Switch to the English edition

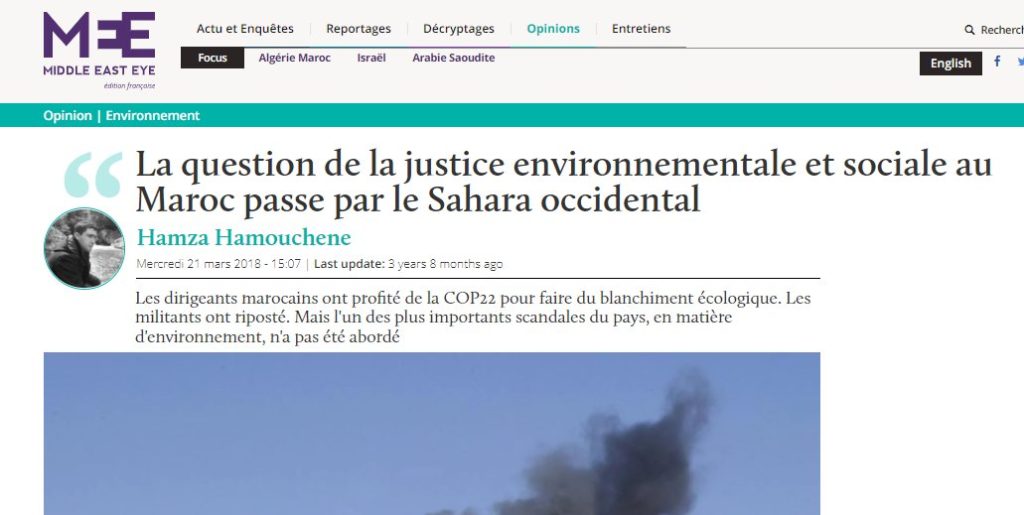point(950,63)
